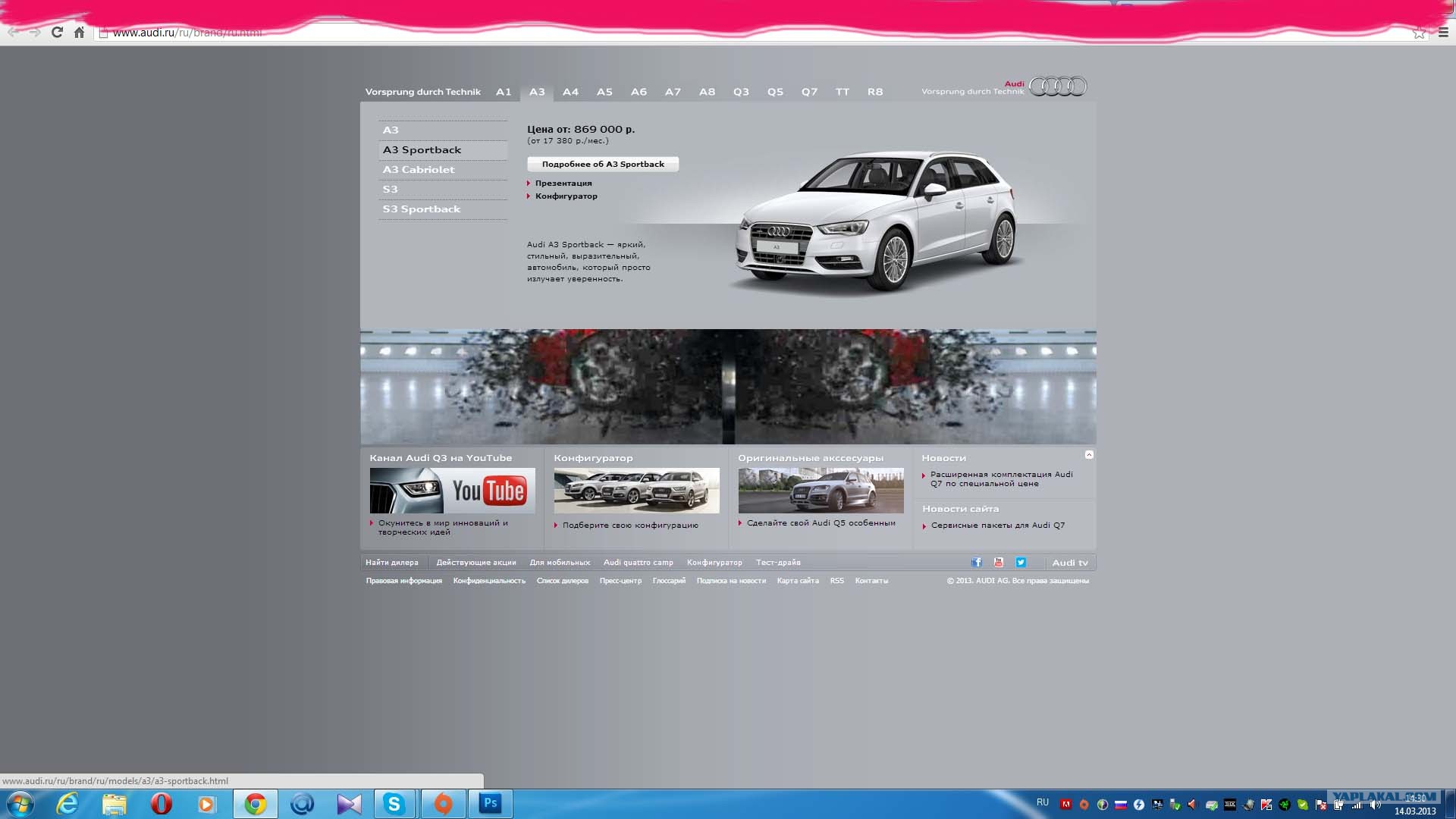Open the A6 model tab
1456x819 pixels.
point(639,92)
